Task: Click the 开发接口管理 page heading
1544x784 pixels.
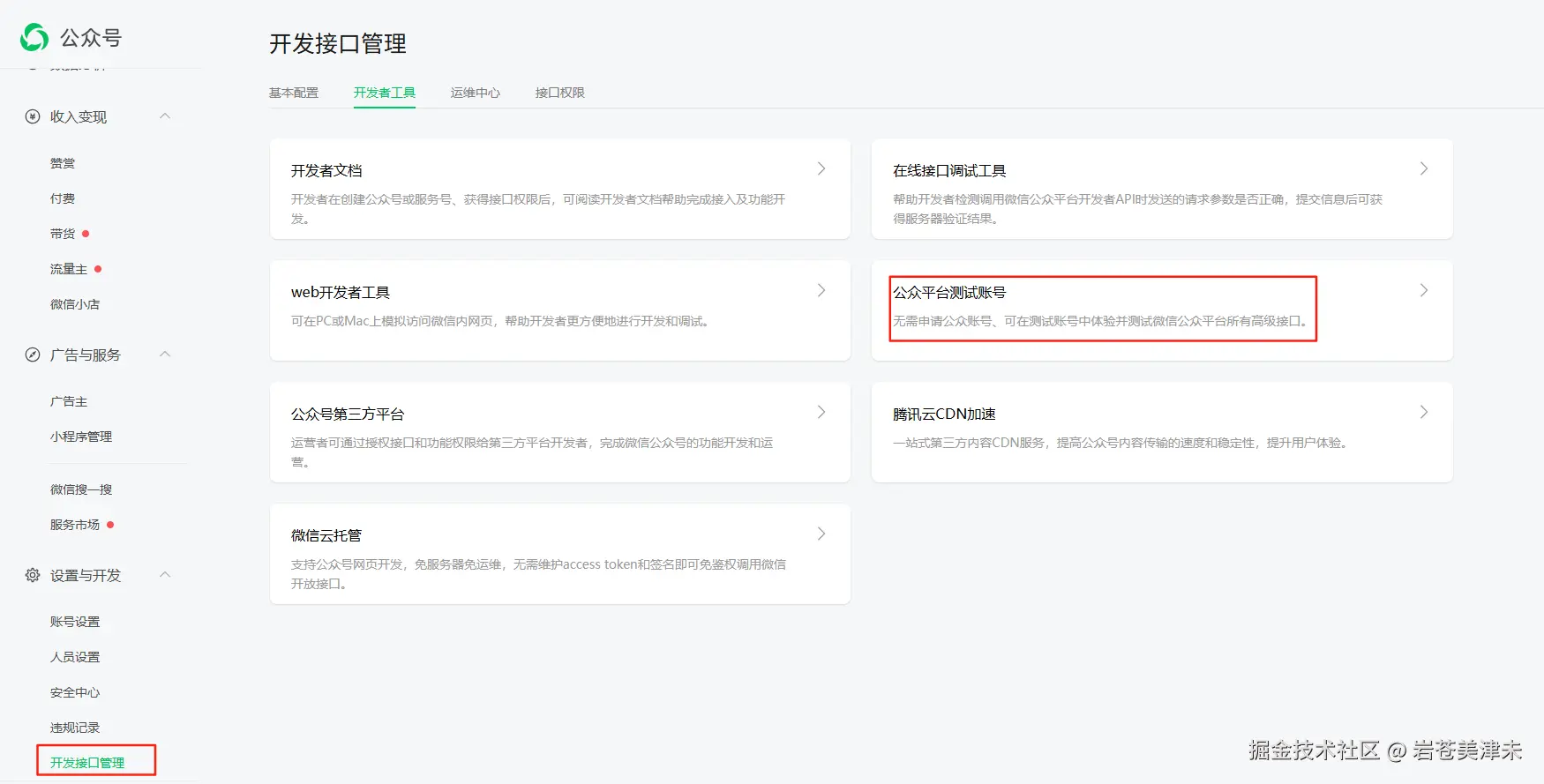Action: tap(338, 43)
